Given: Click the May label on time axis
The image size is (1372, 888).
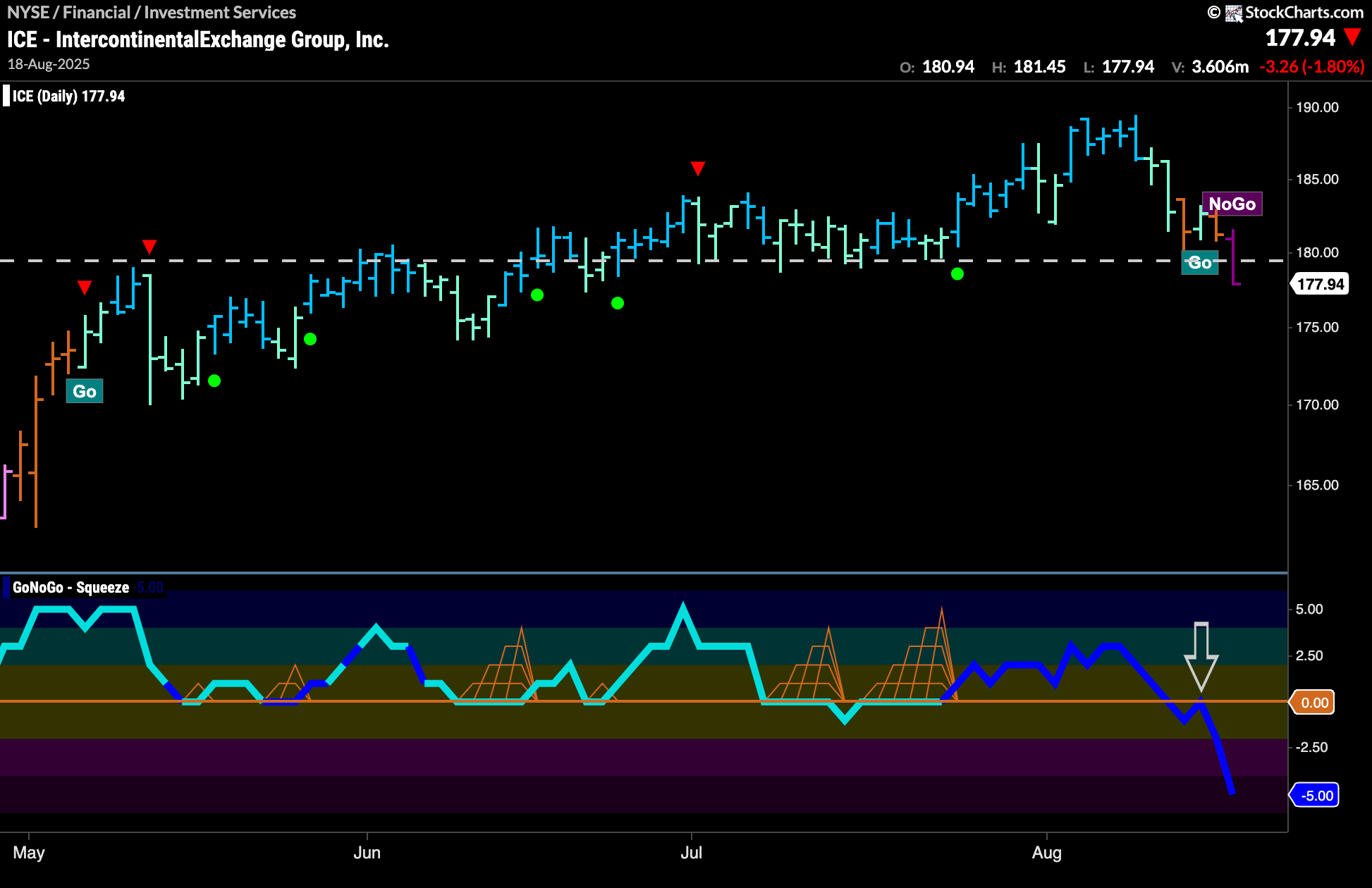Looking at the screenshot, I should point(29,853).
